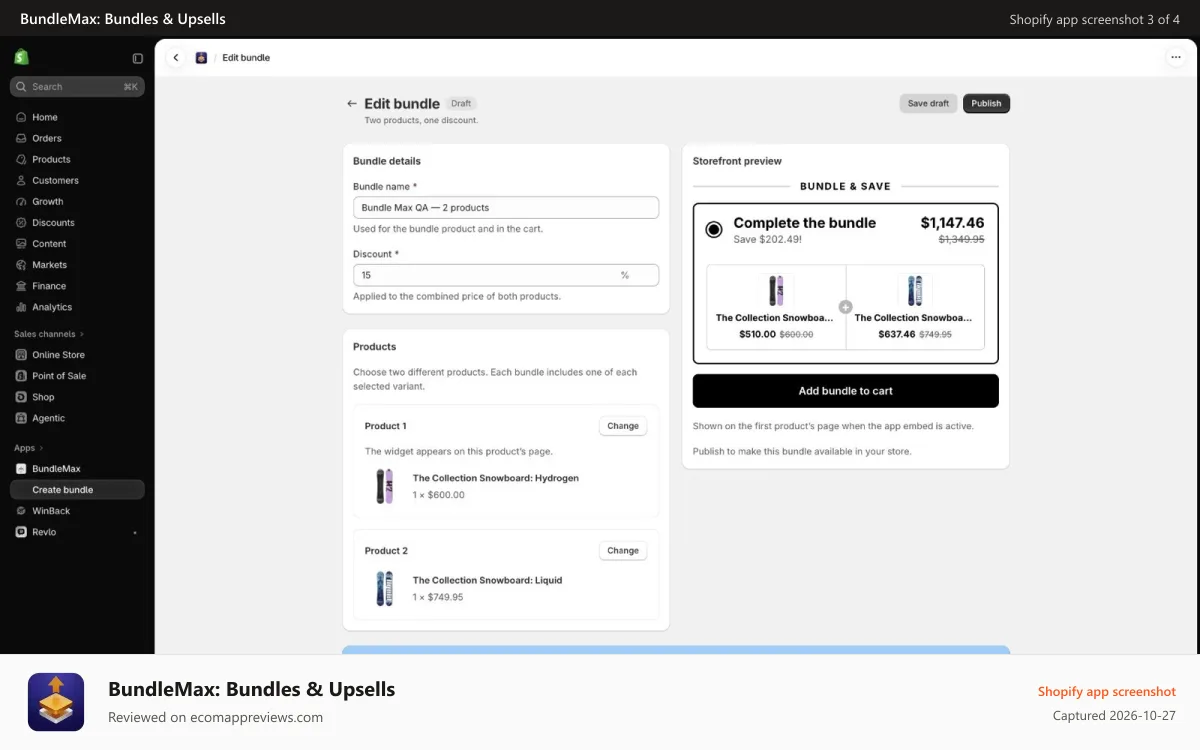Click the BundleMax app icon in sidebar
The width and height of the screenshot is (1200, 750).
[21, 468]
